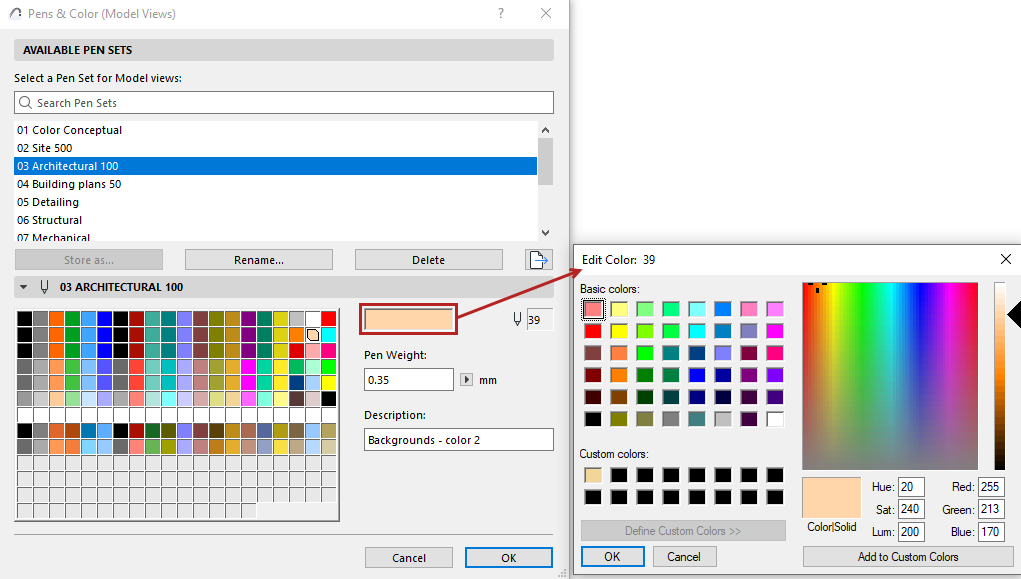Delete the selected pen set
Viewport: 1021px width, 579px height.
[428, 259]
